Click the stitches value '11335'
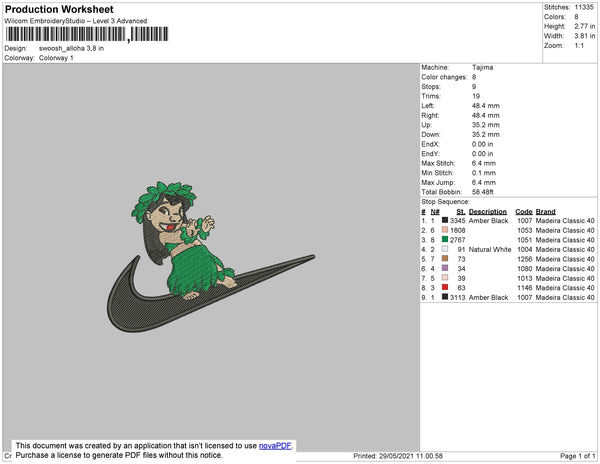Image resolution: width=600 pixels, height=464 pixels. (584, 7)
